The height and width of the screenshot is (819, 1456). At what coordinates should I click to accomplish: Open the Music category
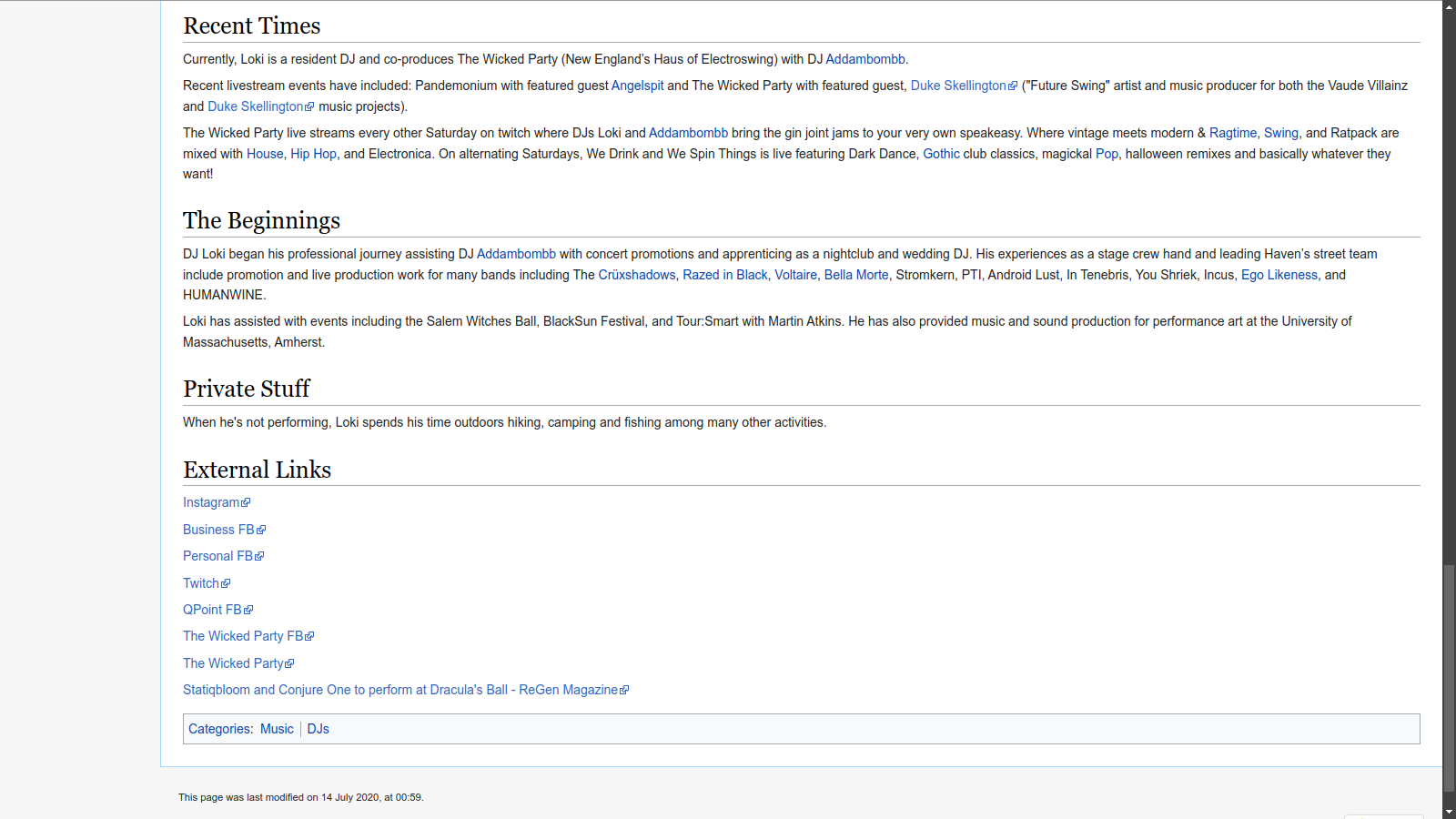pos(277,729)
